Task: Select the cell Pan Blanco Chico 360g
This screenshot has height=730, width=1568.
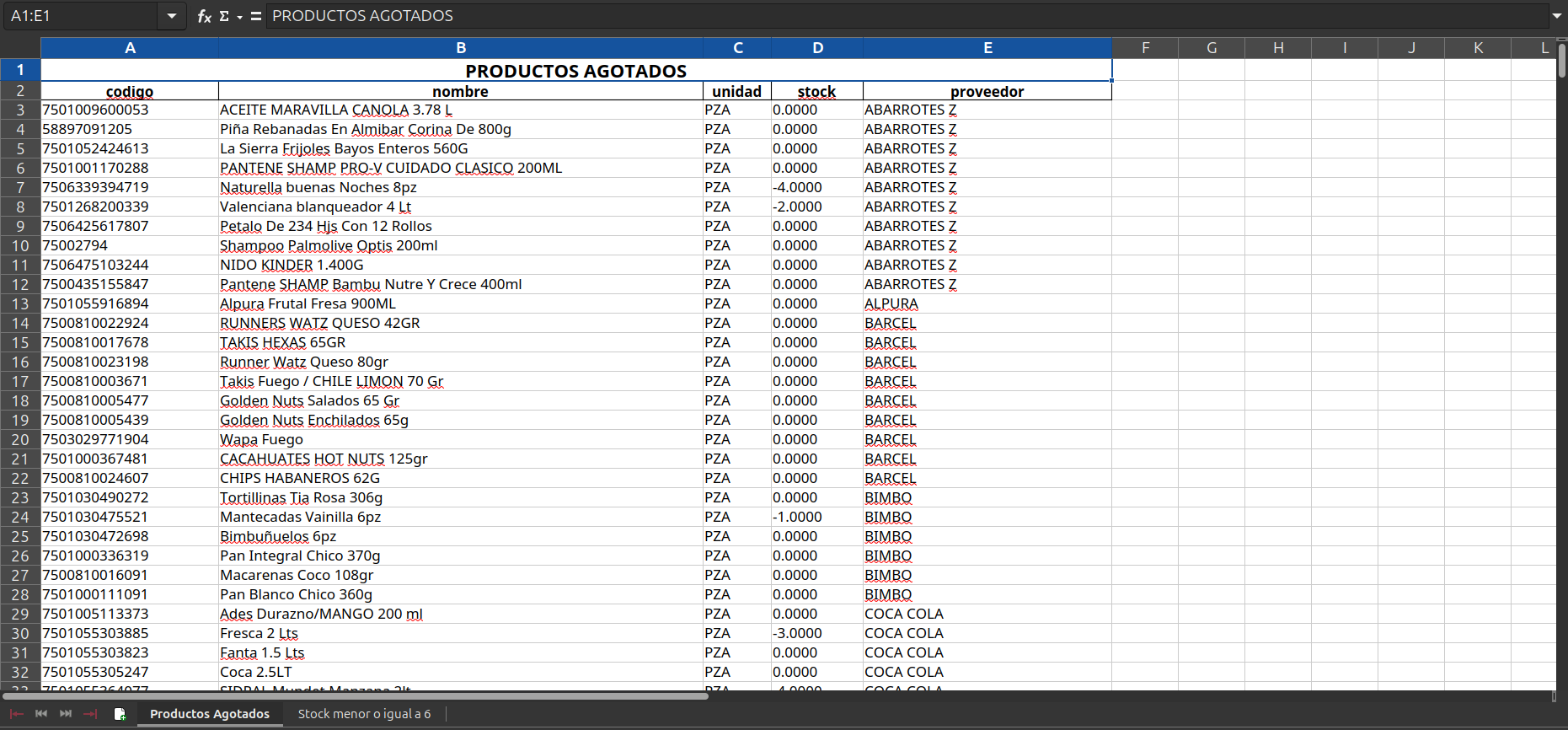Action: [461, 594]
